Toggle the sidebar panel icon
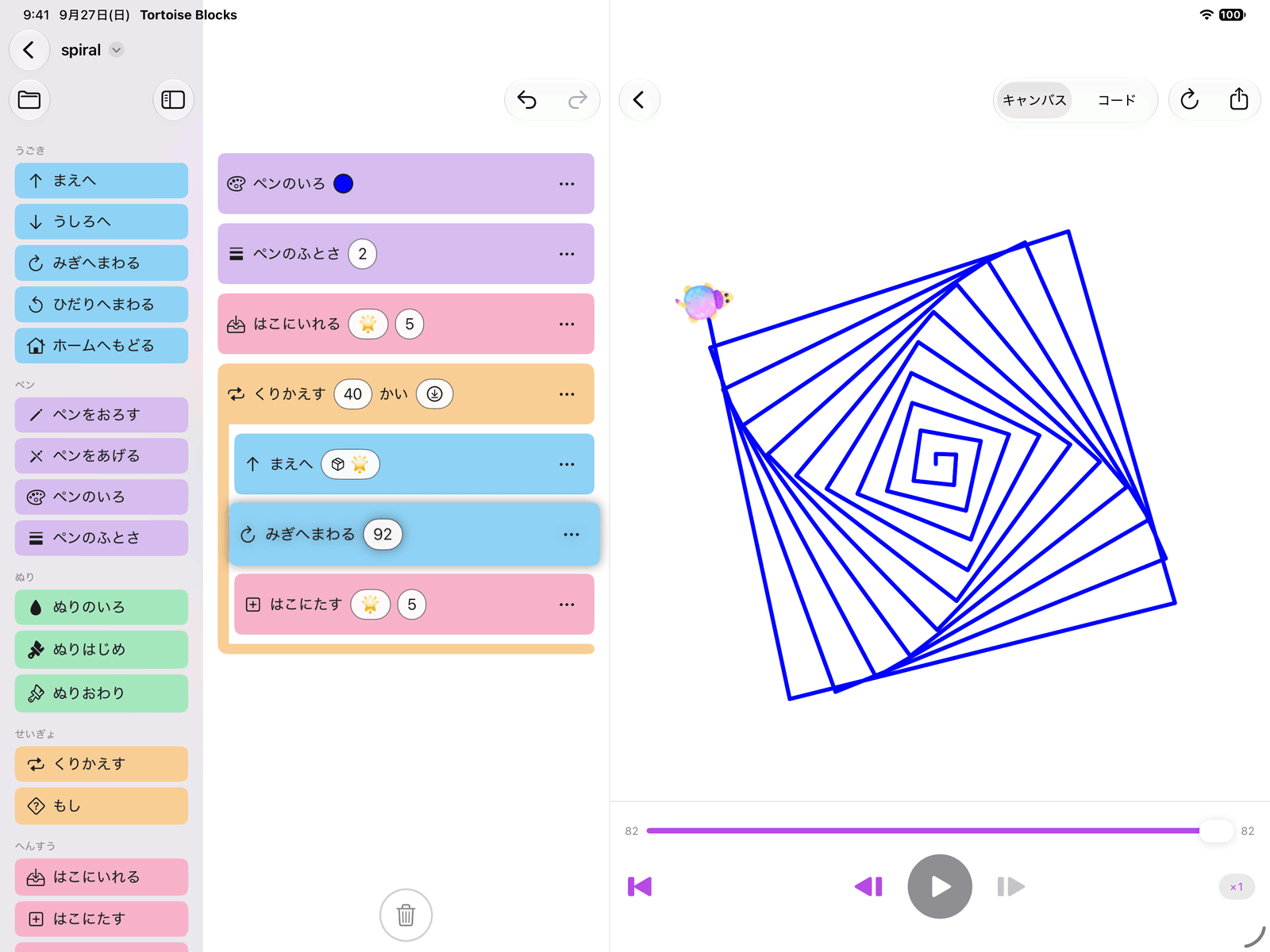 173,100
